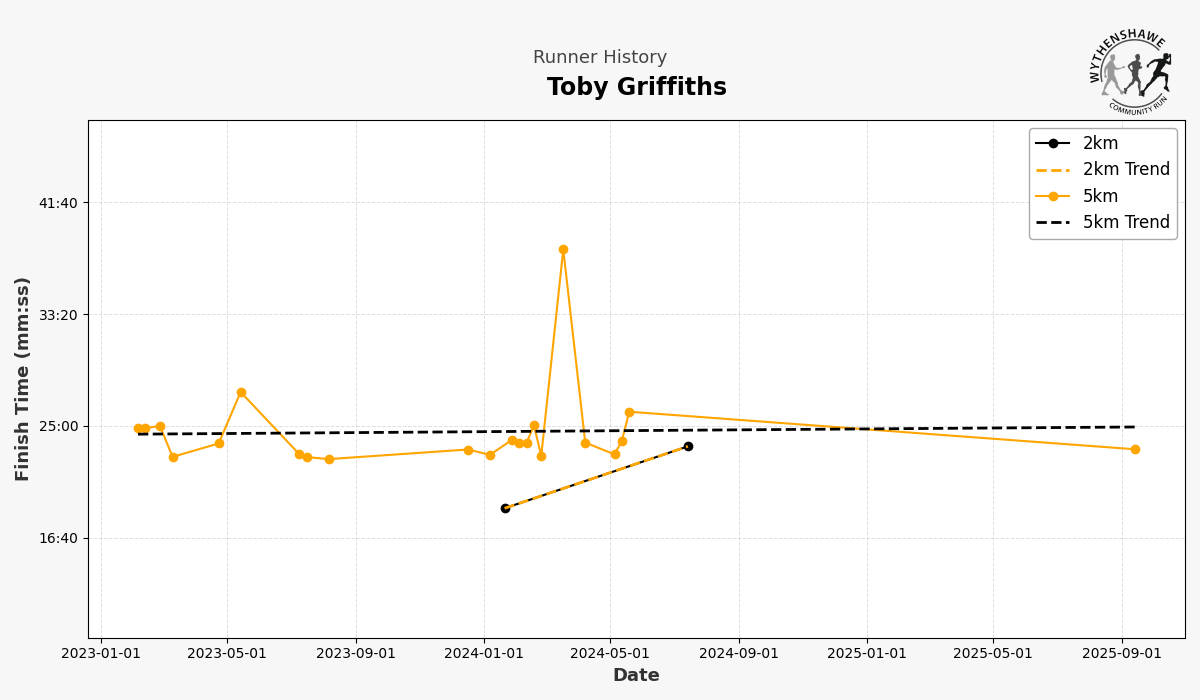
Task: Click the 2km legend marker
Action: tap(1052, 143)
